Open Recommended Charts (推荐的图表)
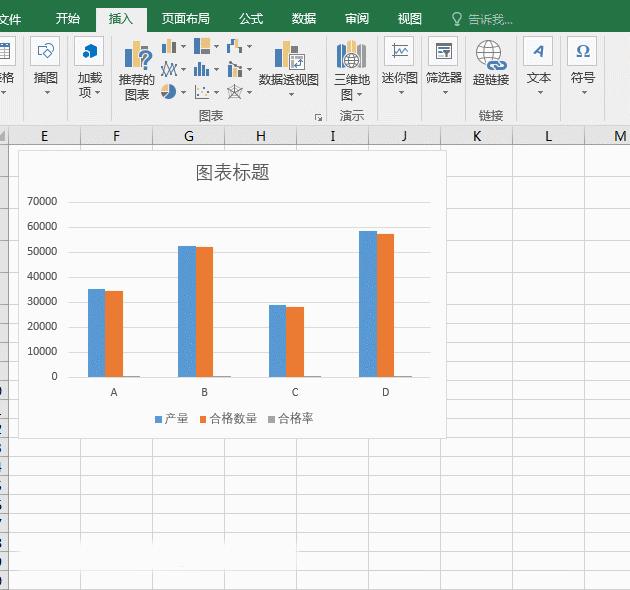This screenshot has width=630, height=590. [x=137, y=71]
